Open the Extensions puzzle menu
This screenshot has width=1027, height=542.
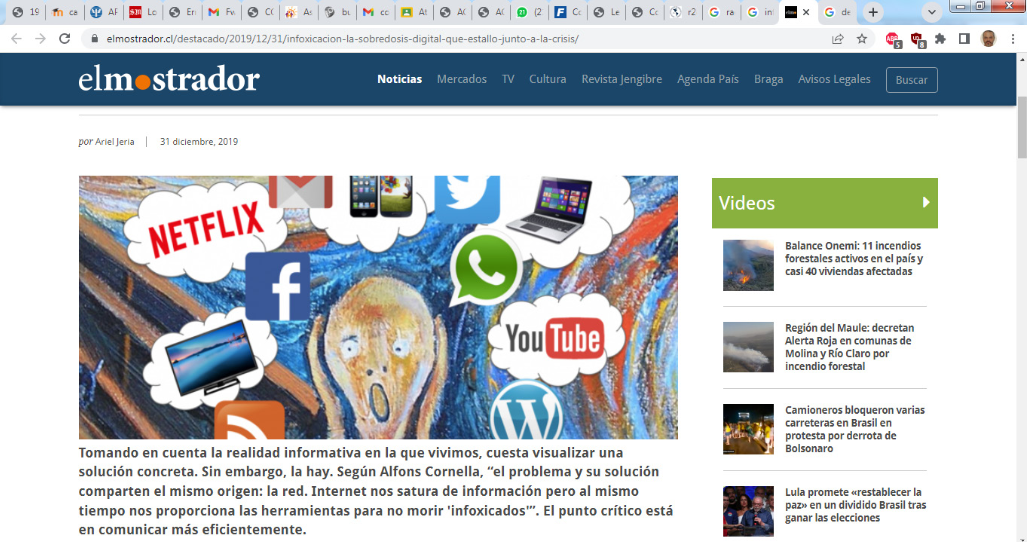pyautogui.click(x=940, y=39)
